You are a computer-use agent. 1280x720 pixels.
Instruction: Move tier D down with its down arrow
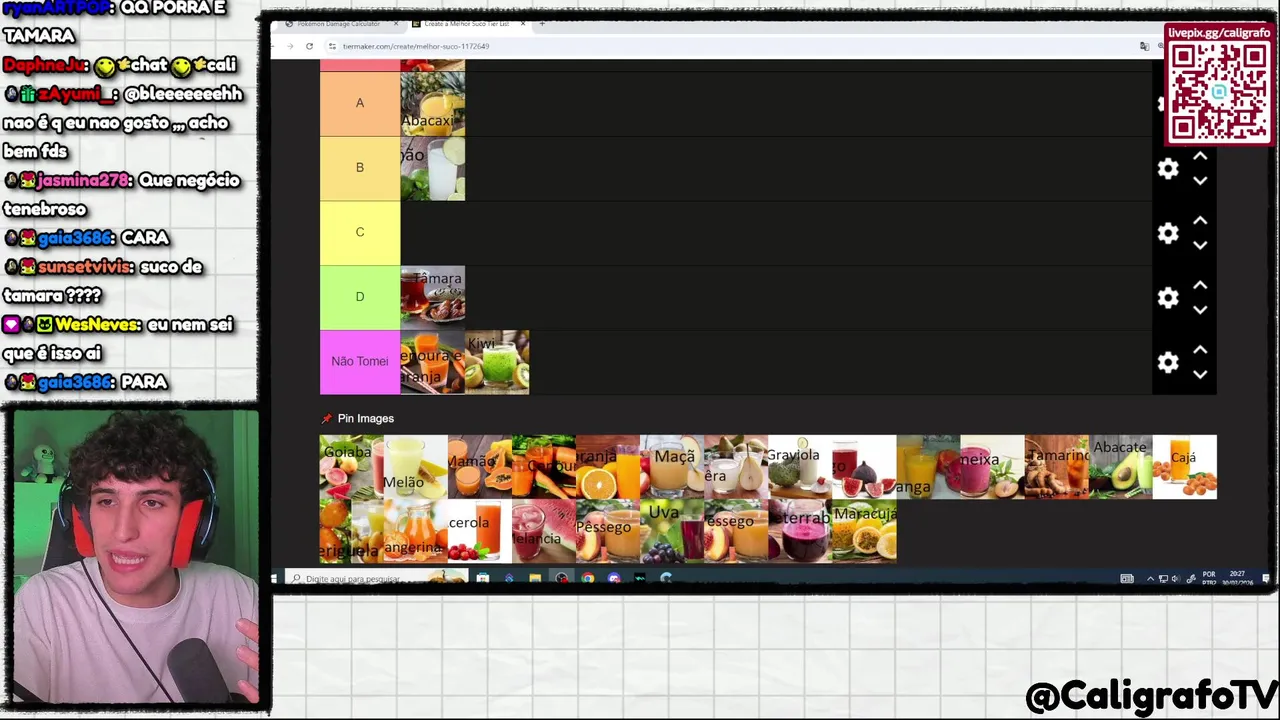coord(1200,310)
